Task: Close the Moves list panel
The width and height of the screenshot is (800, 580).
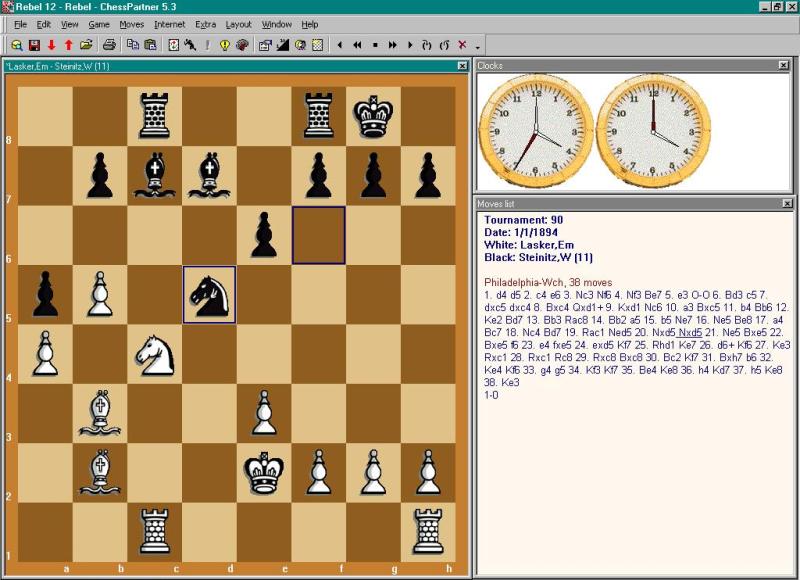Action: point(784,203)
